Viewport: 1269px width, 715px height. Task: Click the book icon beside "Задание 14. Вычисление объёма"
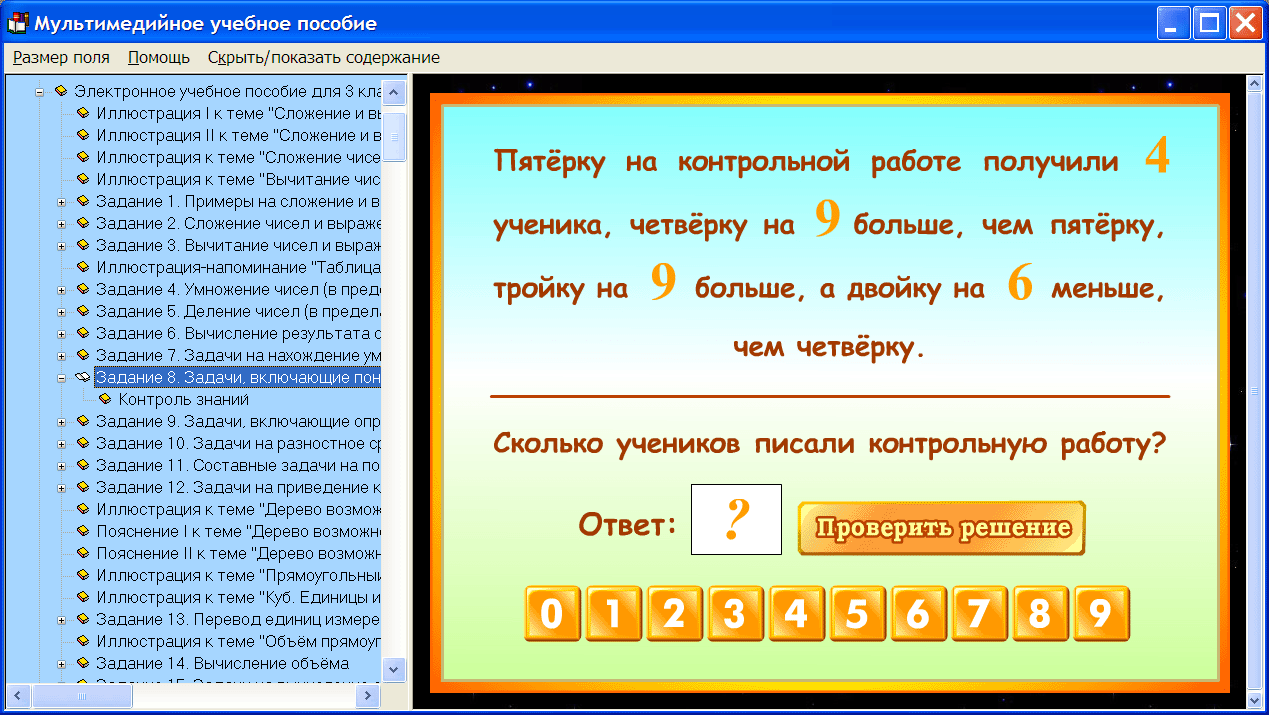pos(84,662)
